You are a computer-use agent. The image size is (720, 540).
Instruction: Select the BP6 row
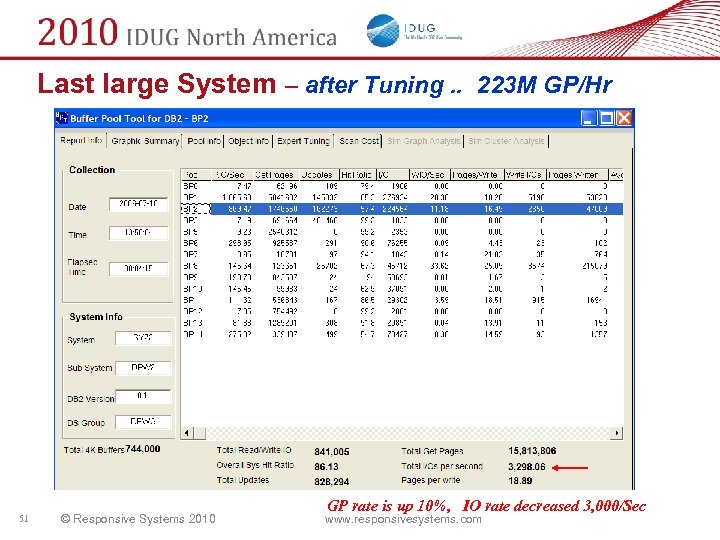click(402, 243)
